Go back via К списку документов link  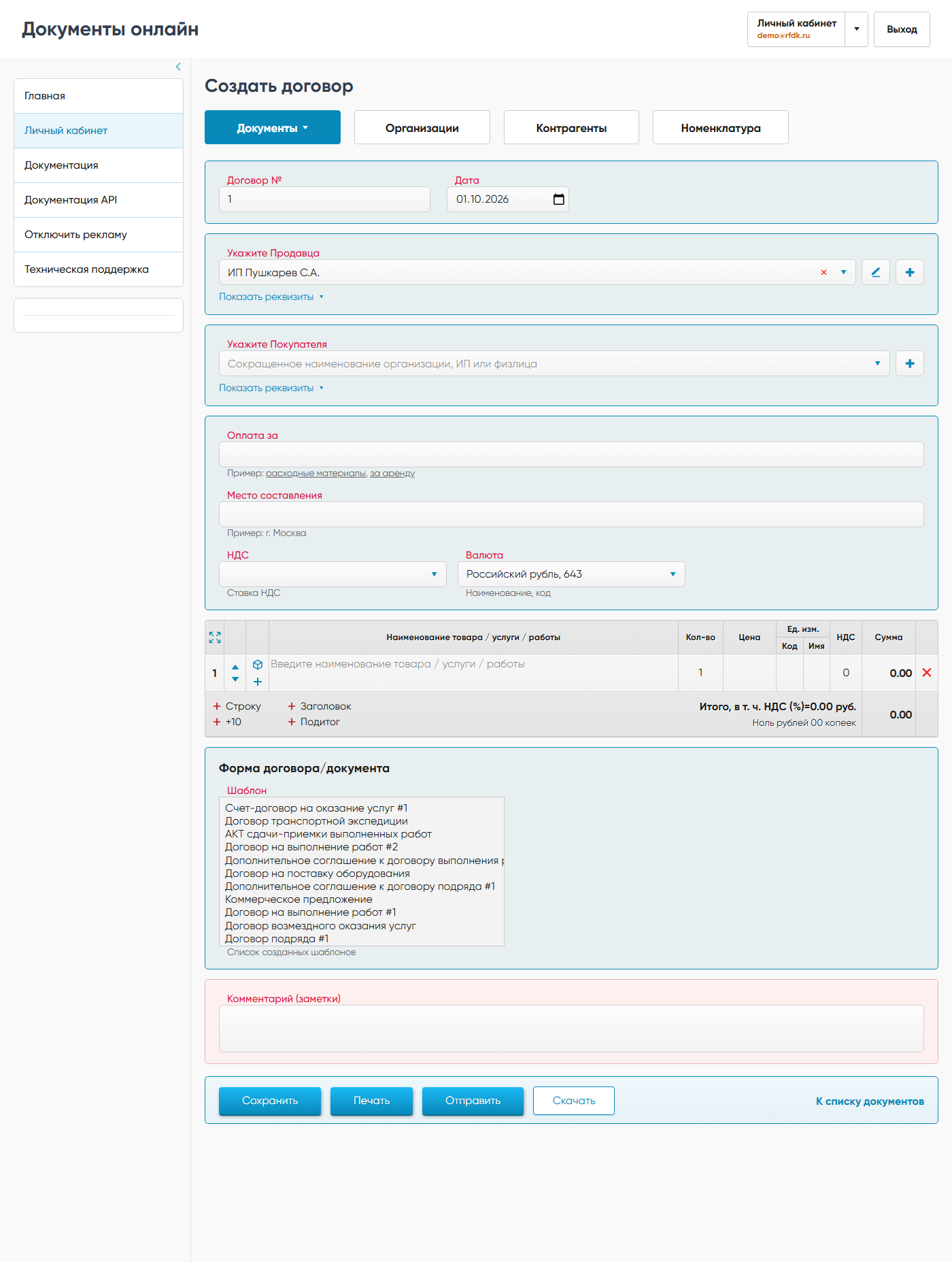(x=870, y=1101)
